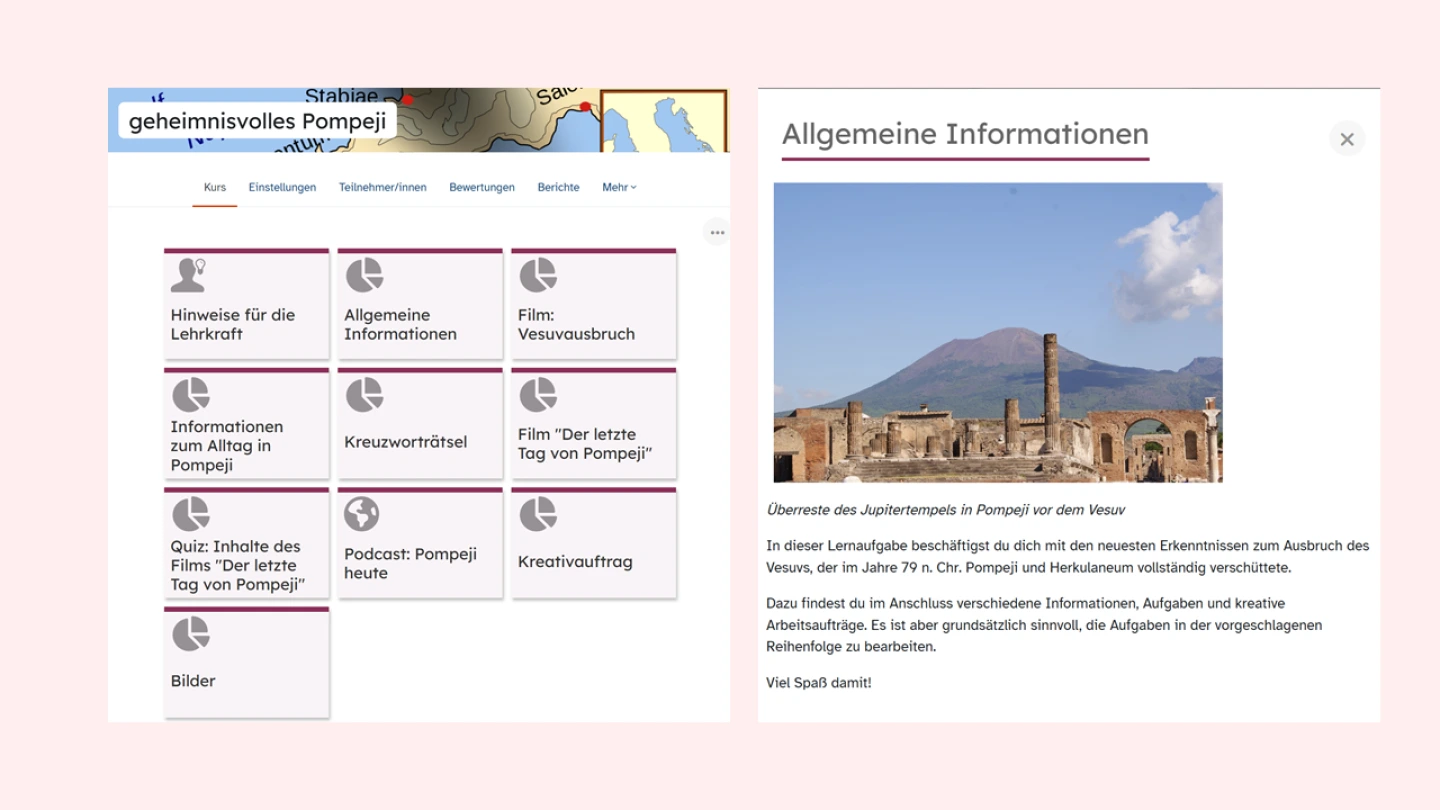
Task: Click the Allgemeine Informationen tile icon
Action: [364, 275]
